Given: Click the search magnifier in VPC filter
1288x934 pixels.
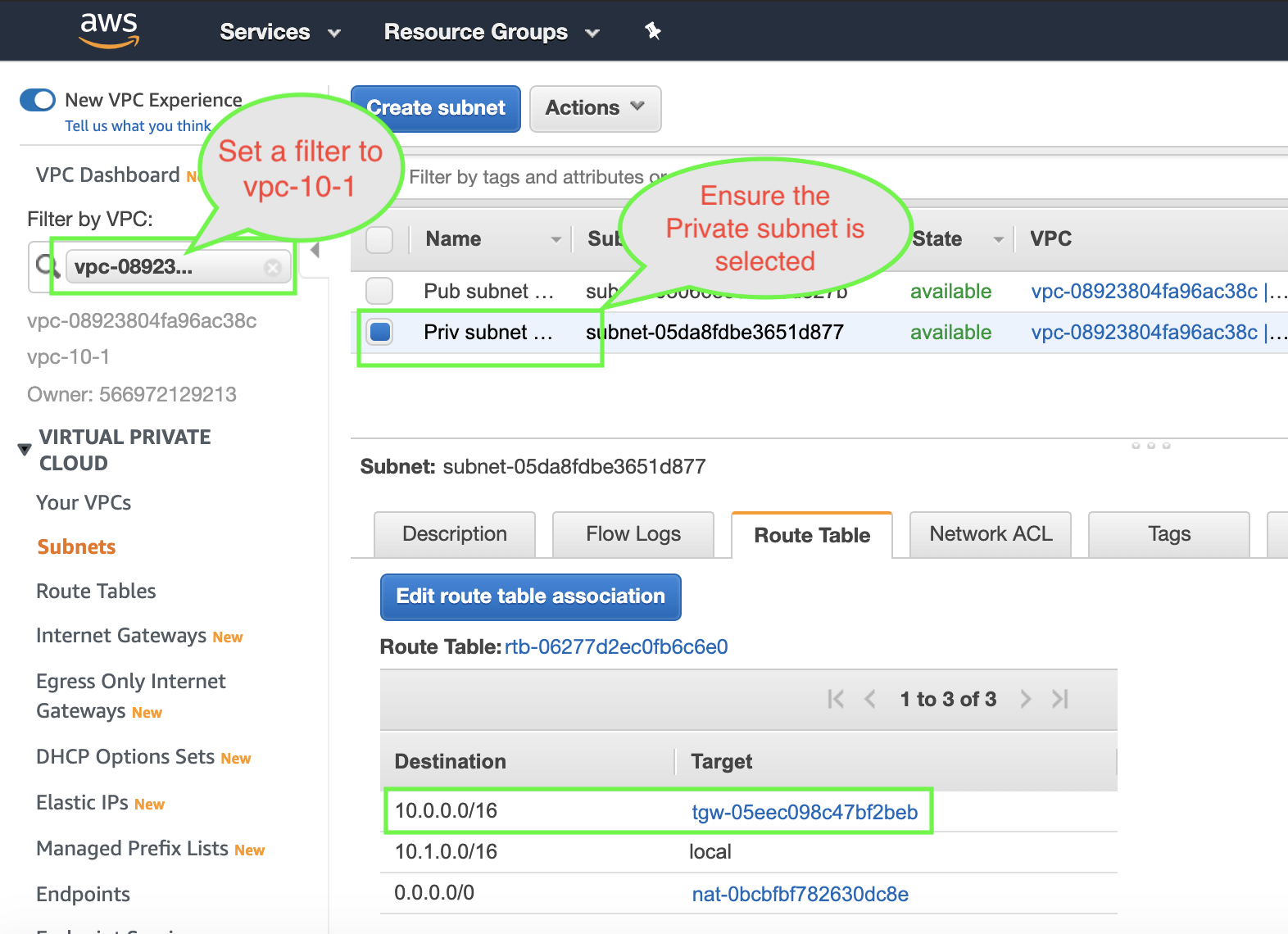Looking at the screenshot, I should coord(47,265).
